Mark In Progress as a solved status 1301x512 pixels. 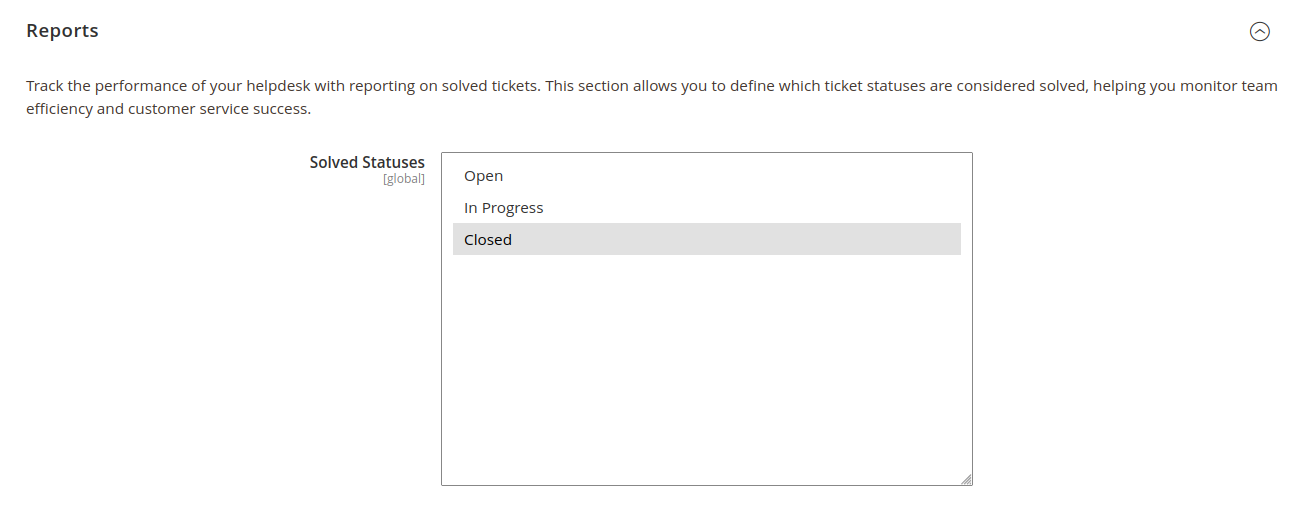click(504, 208)
